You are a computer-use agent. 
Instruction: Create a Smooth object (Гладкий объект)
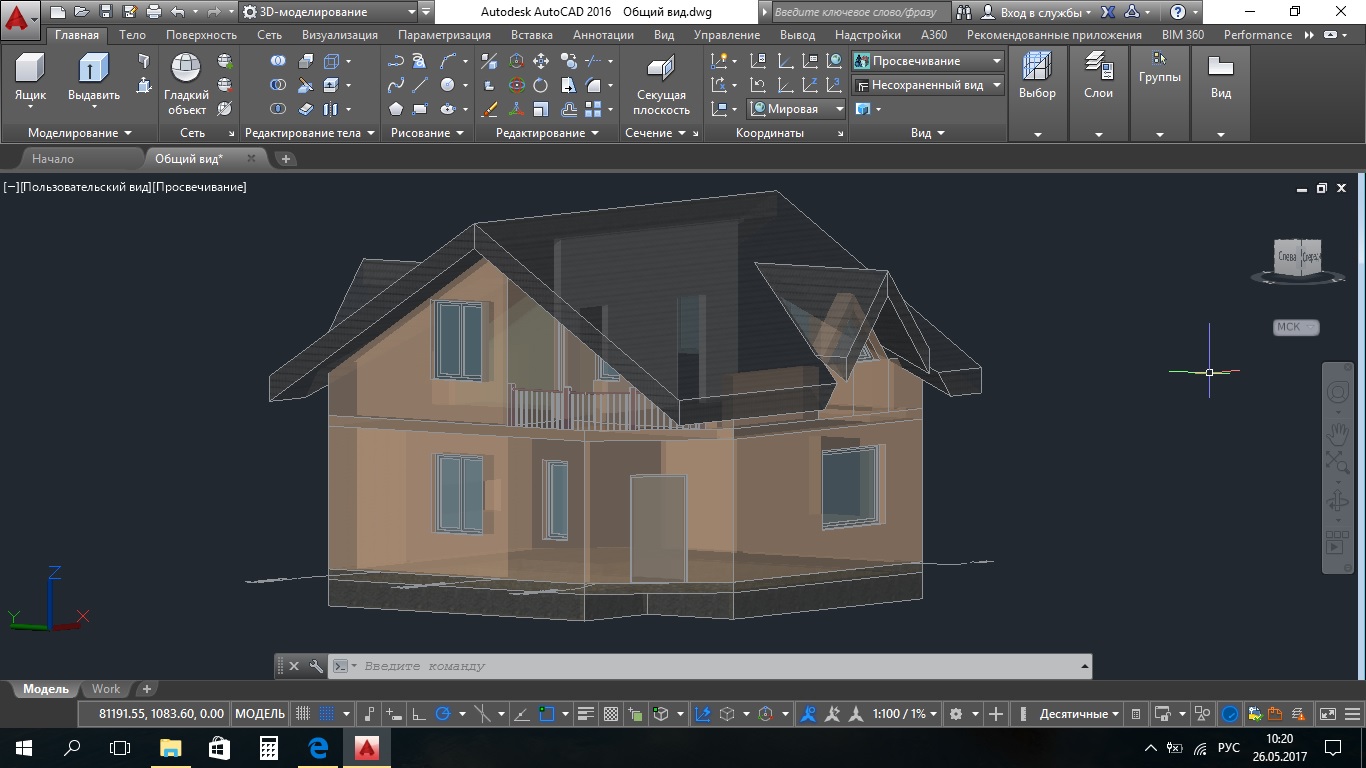[x=186, y=84]
